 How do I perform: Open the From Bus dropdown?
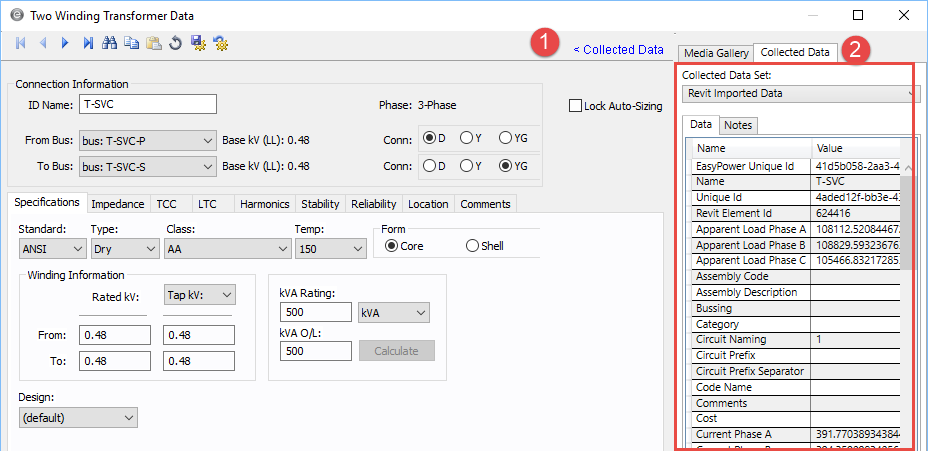pyautogui.click(x=147, y=140)
